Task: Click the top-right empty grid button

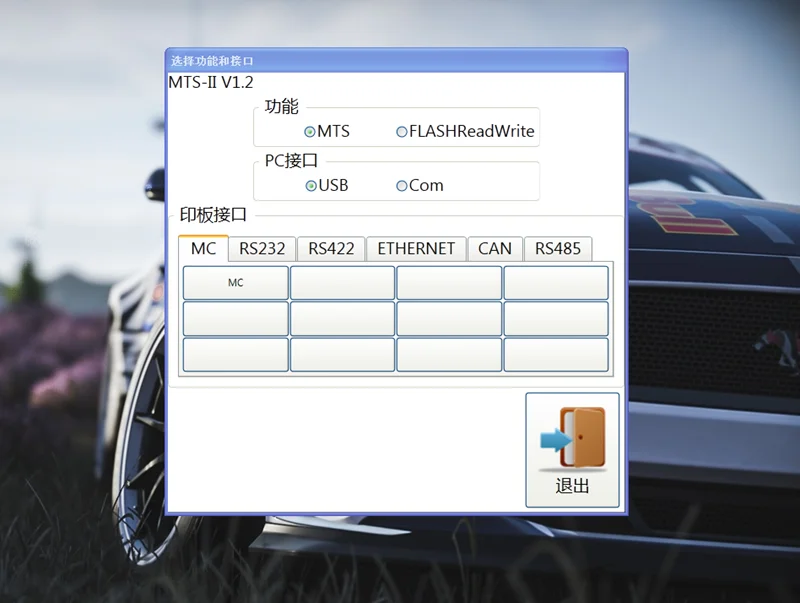Action: [x=556, y=283]
